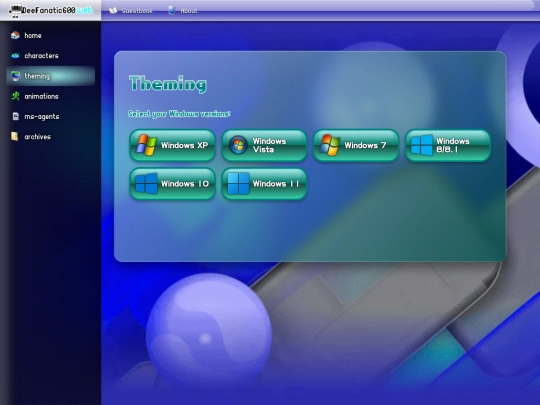Click the Windows 10 logo
Screen dimensions: 540x405
(x=146, y=184)
